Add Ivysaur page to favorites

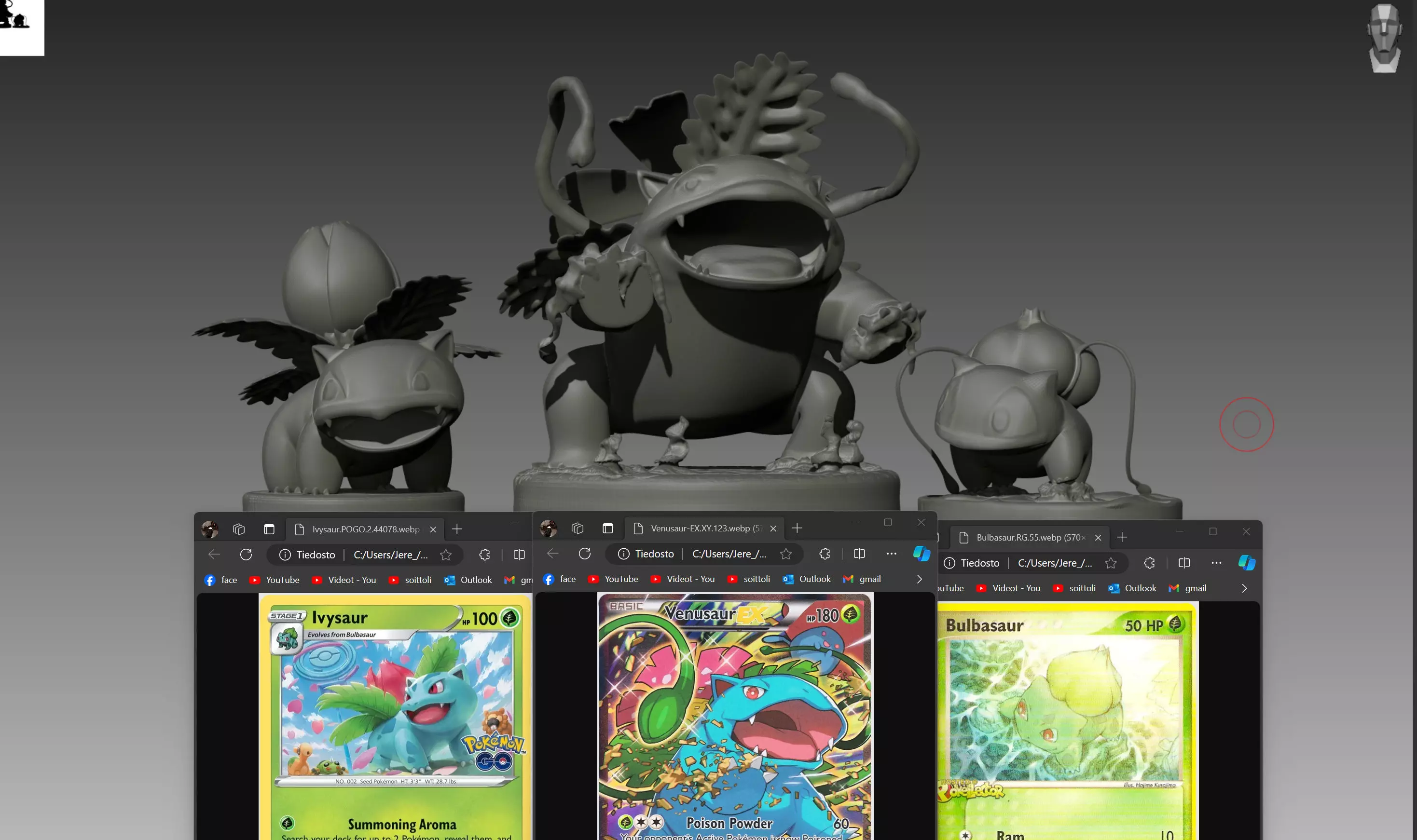(x=446, y=555)
